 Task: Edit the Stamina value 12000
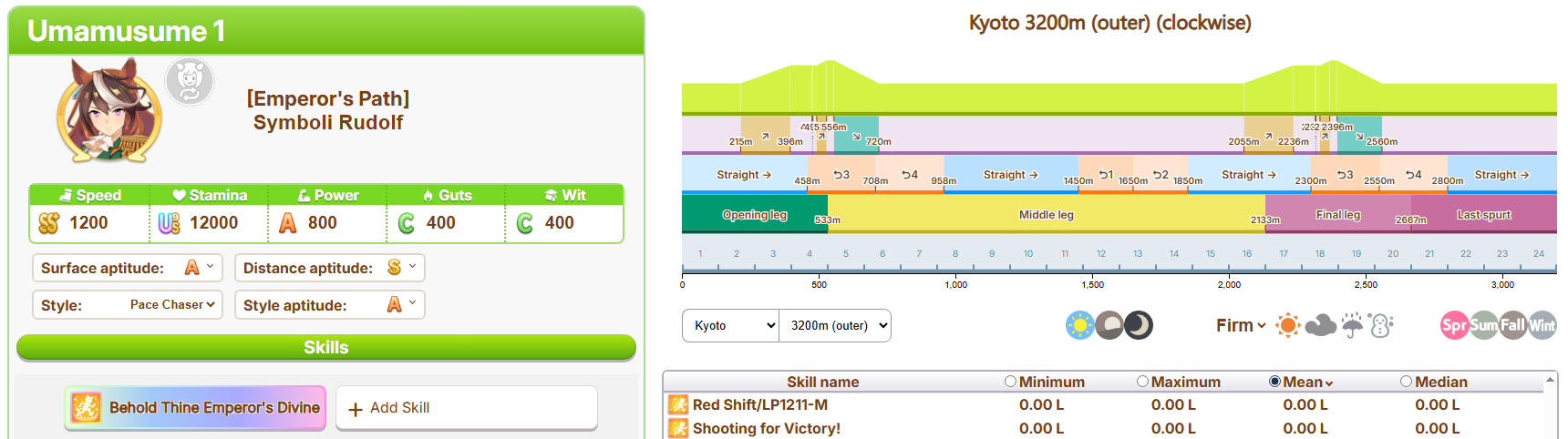click(214, 223)
